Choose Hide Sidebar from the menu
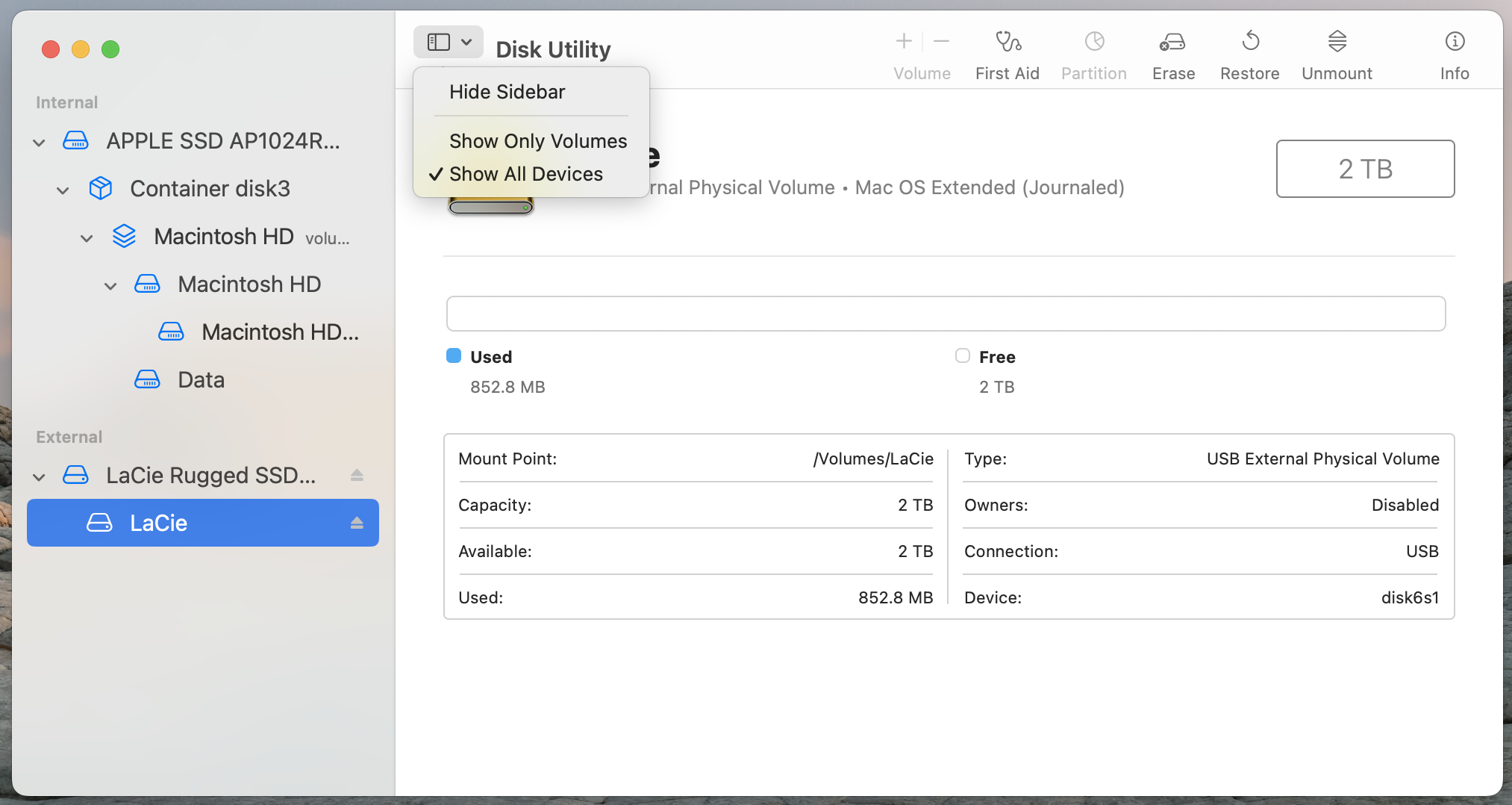This screenshot has width=1512, height=805. click(x=507, y=91)
